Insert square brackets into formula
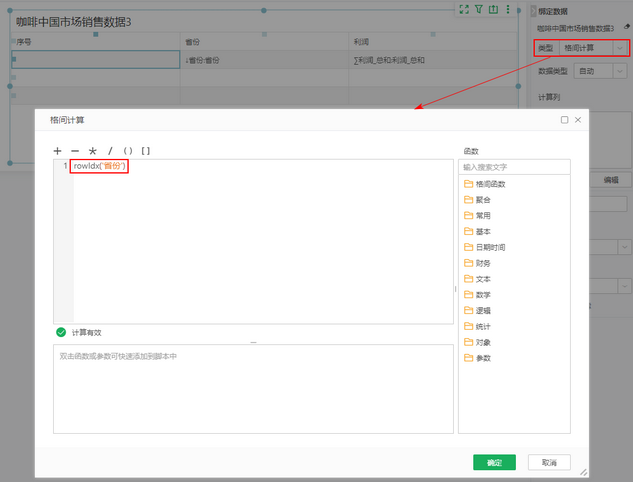Viewport: 633px width, 482px height. [146, 151]
